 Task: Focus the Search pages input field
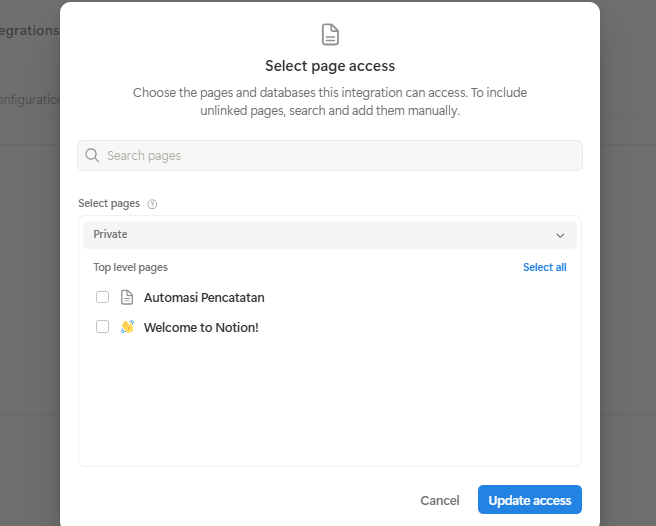(x=340, y=156)
